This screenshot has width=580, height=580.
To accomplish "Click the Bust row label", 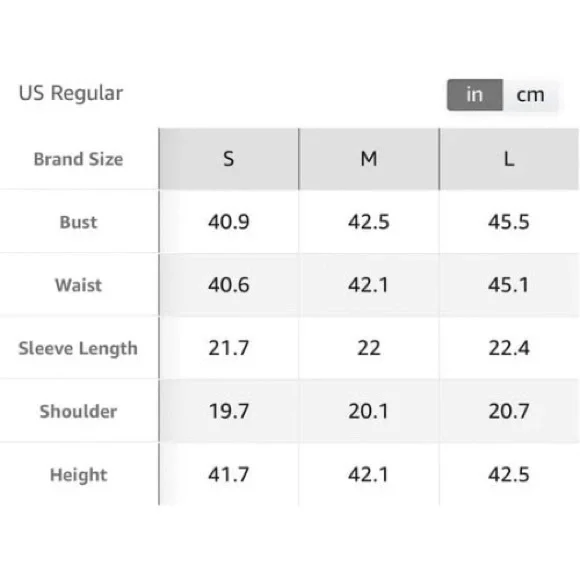I will coord(78,222).
